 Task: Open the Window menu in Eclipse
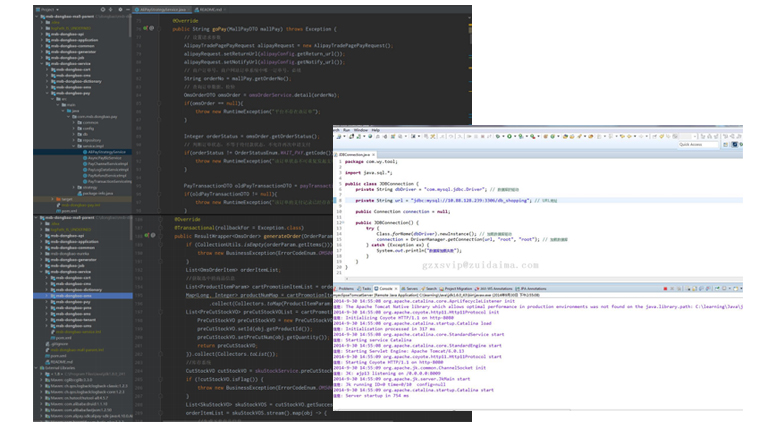pyautogui.click(x=361, y=130)
